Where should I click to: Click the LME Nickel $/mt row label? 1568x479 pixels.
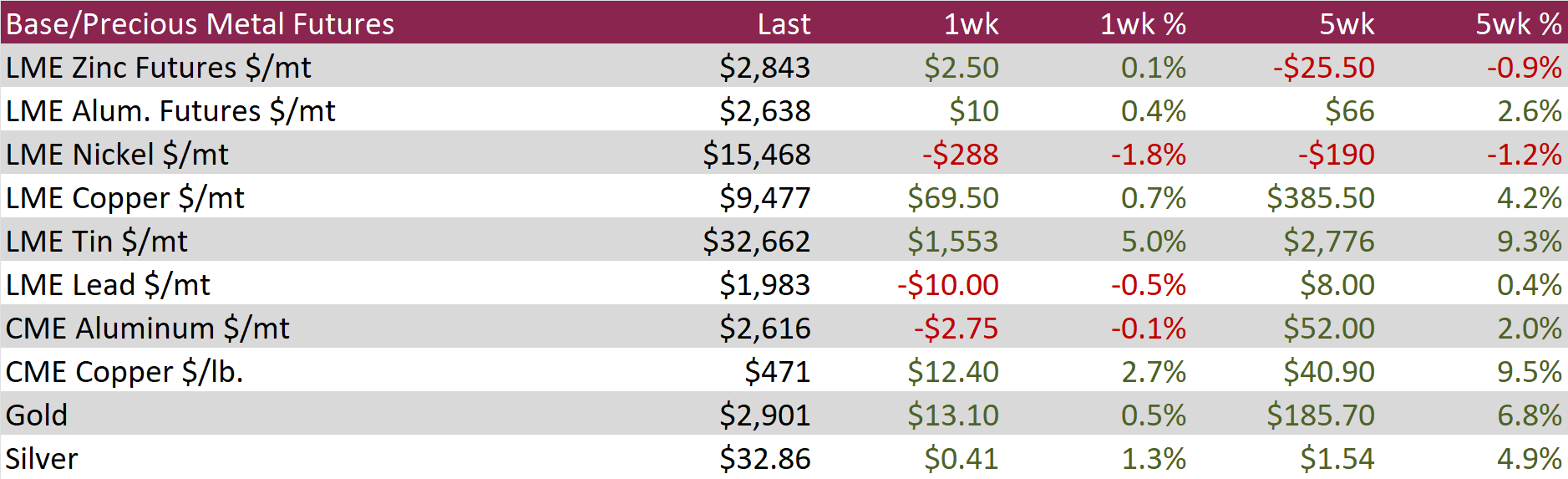click(117, 155)
